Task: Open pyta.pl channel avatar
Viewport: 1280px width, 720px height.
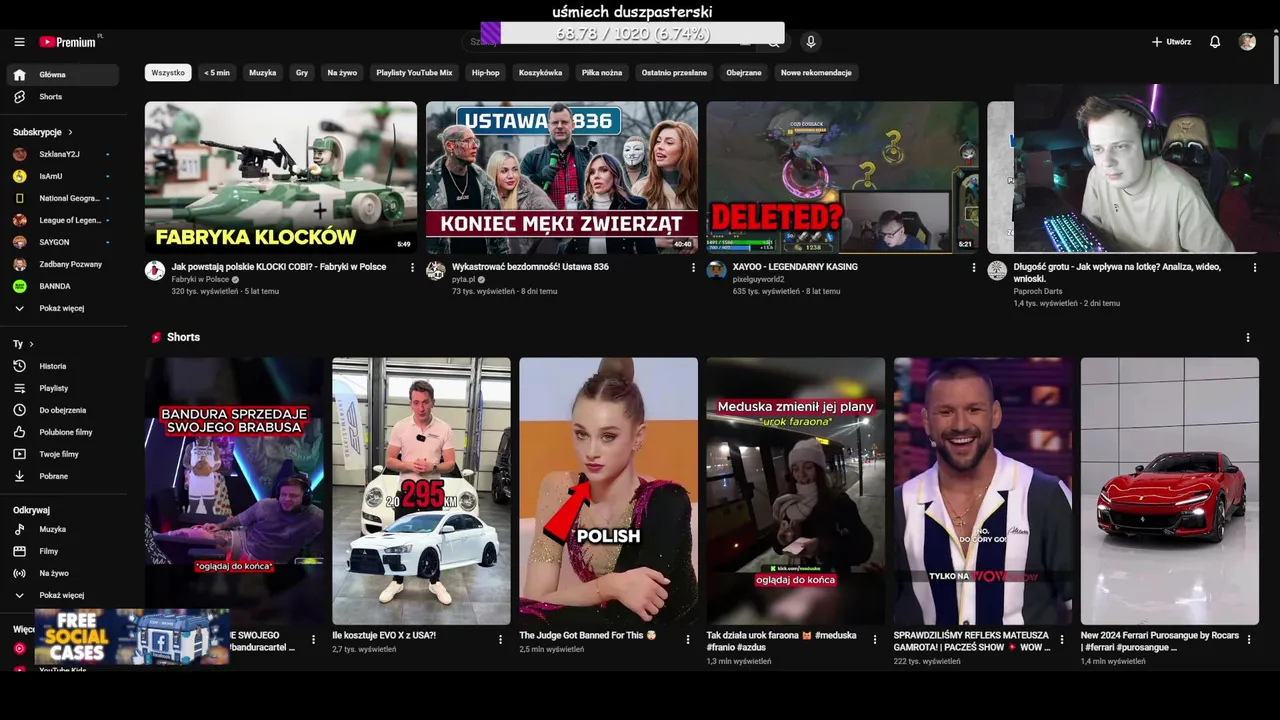Action: click(x=436, y=270)
